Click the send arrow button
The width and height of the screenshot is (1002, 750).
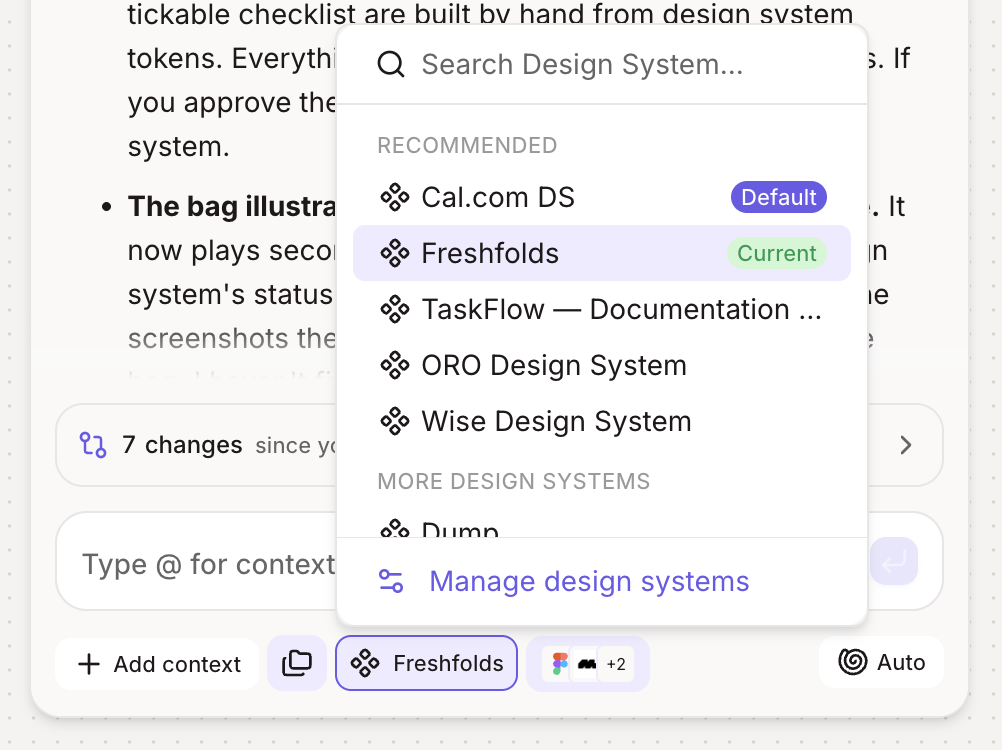[894, 562]
